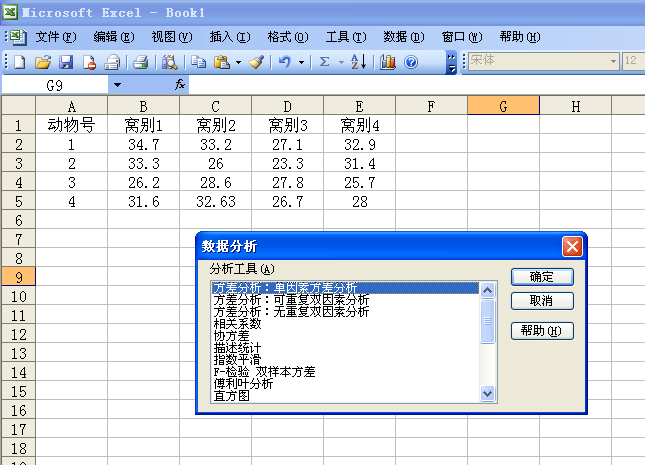Click the Copy icon
The image size is (645, 465).
[x=199, y=63]
